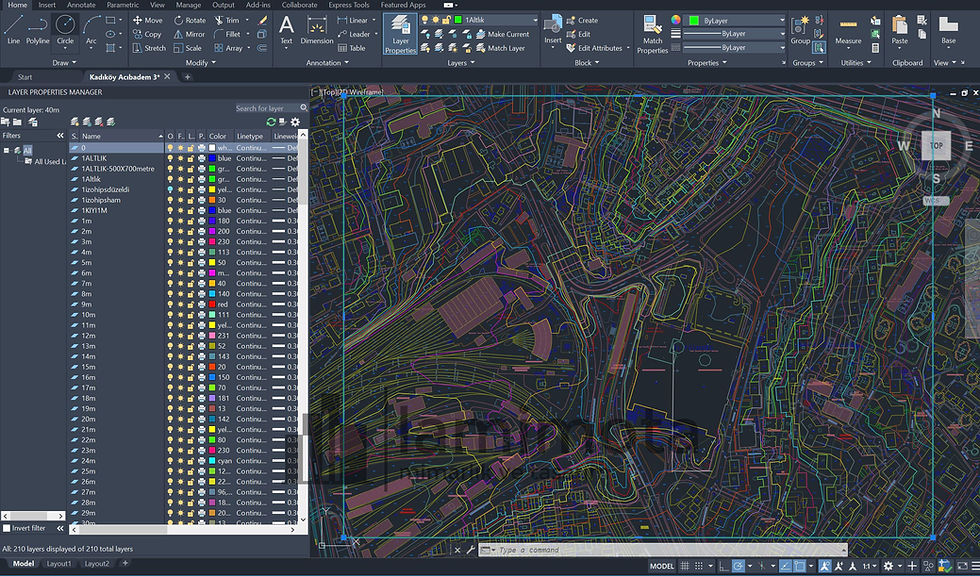980x576 pixels.
Task: Collapse the Filters pane chevrons
Action: [x=60, y=136]
